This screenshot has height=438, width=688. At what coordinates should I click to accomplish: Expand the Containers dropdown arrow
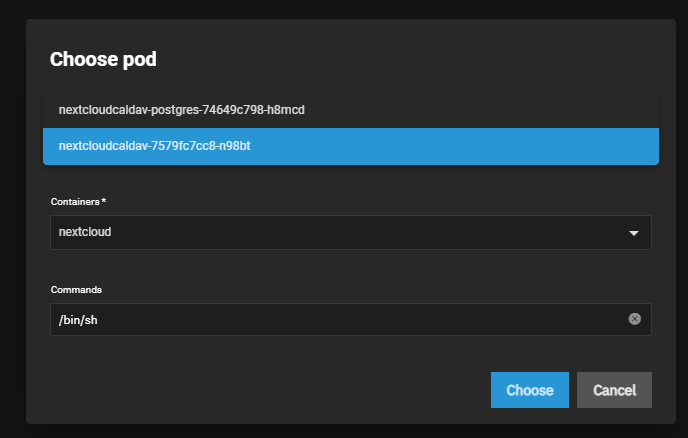coord(633,233)
